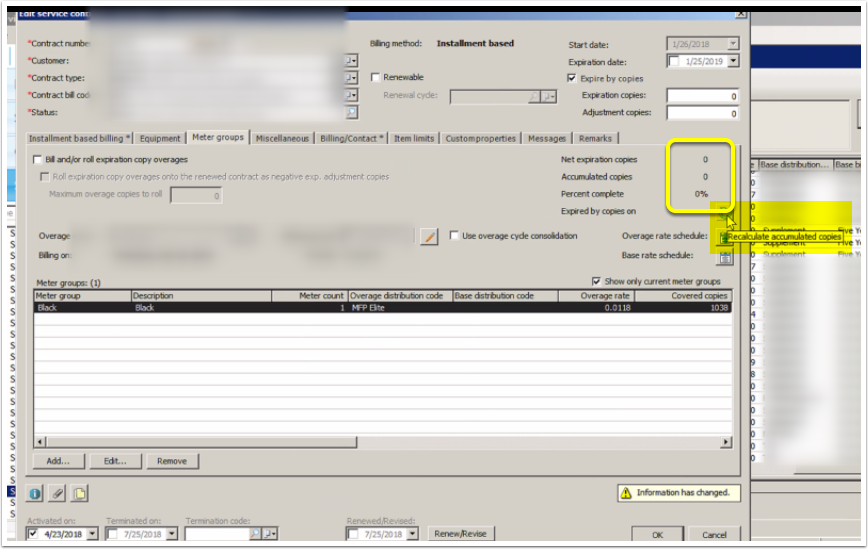Click the Base distribution code column header
This screenshot has height=549, width=868.
pos(505,296)
